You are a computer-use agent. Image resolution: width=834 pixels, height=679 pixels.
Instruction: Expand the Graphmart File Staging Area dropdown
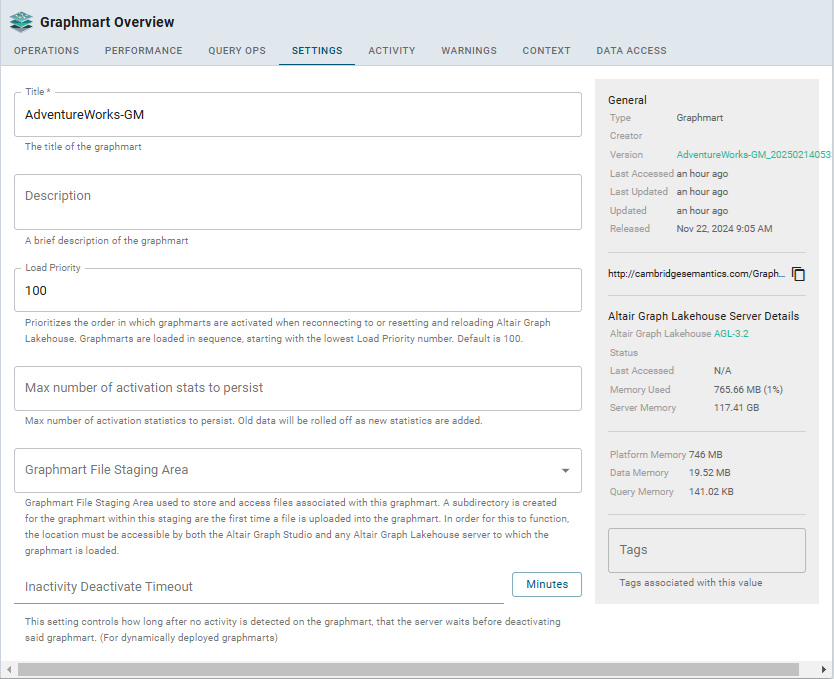pos(565,470)
